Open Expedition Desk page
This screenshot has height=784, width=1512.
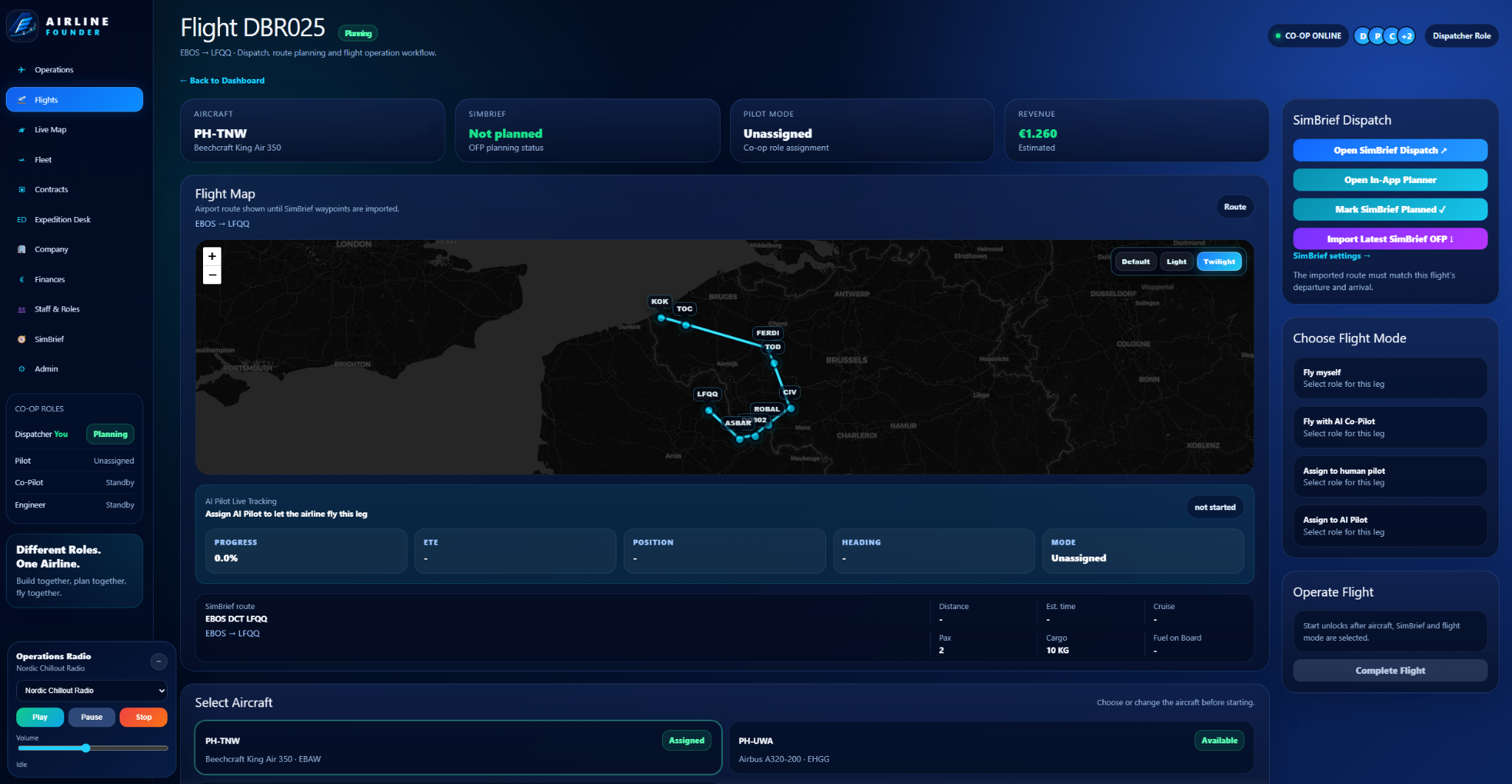(75, 220)
